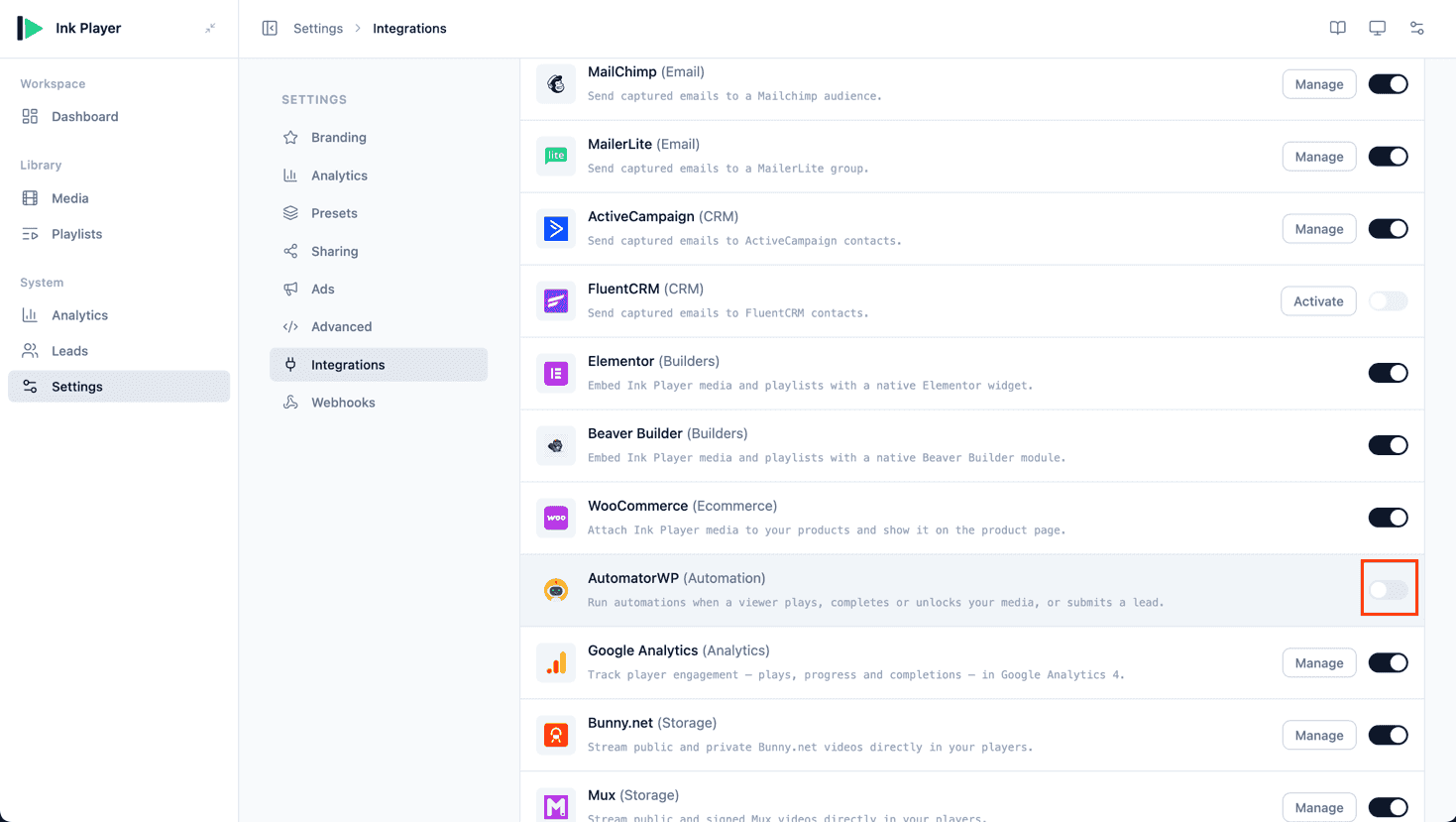Click the Elementor integration icon
This screenshot has width=1456, height=822.
pyautogui.click(x=556, y=373)
